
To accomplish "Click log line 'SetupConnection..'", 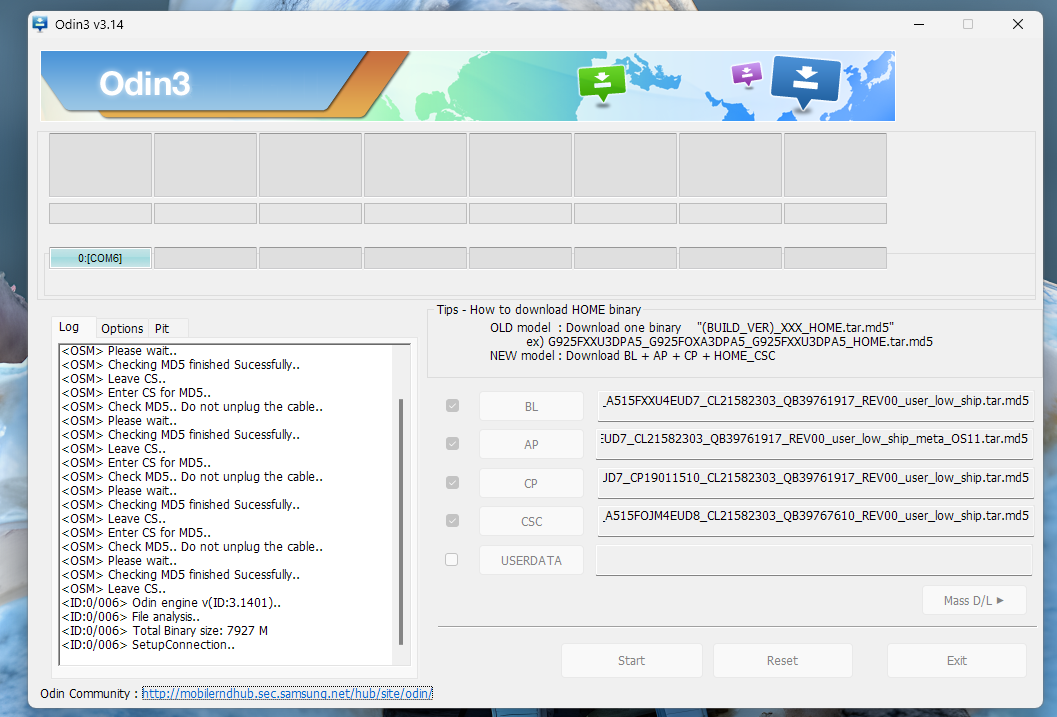I will (x=148, y=645).
